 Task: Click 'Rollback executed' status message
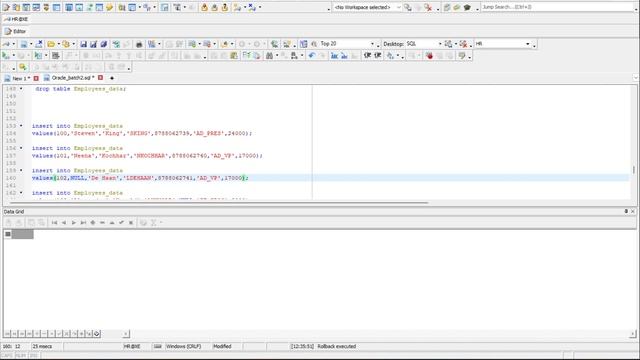coord(337,347)
